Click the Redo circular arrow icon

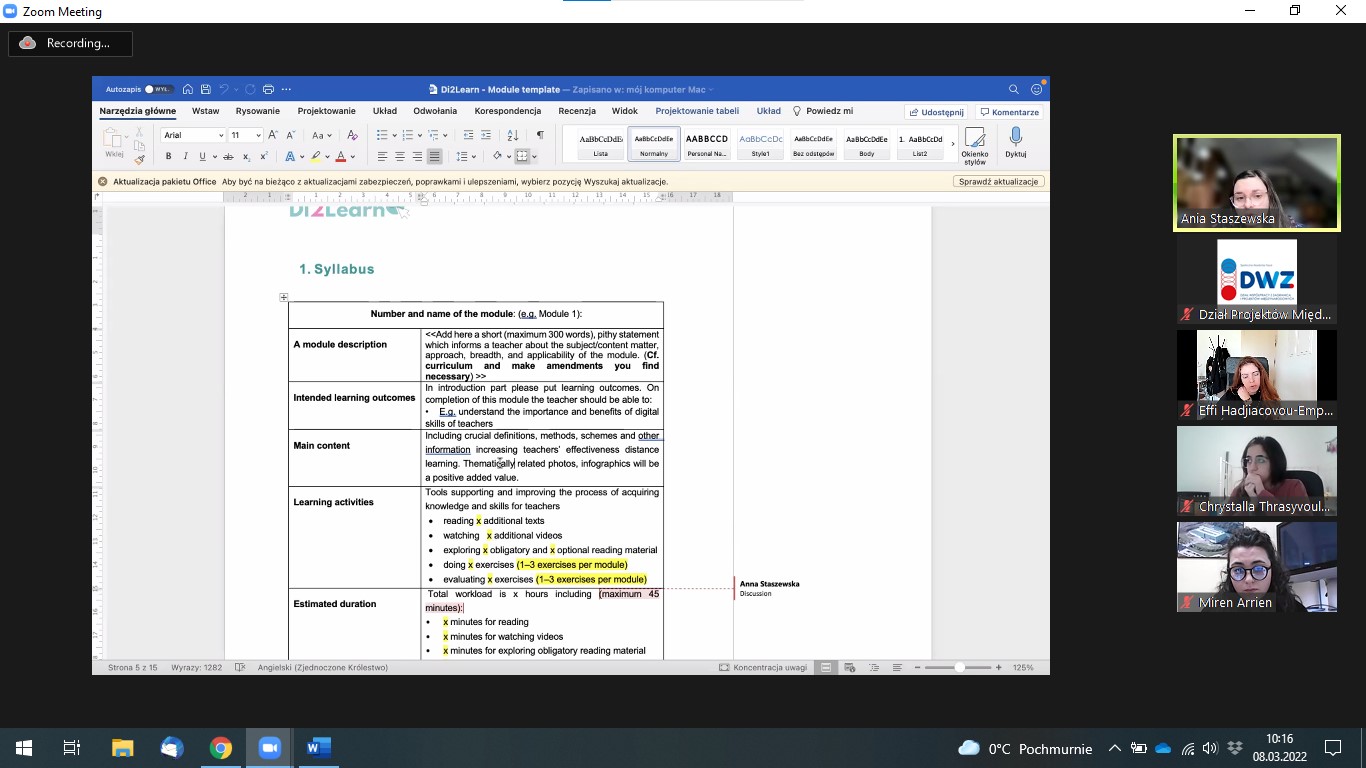[x=250, y=89]
